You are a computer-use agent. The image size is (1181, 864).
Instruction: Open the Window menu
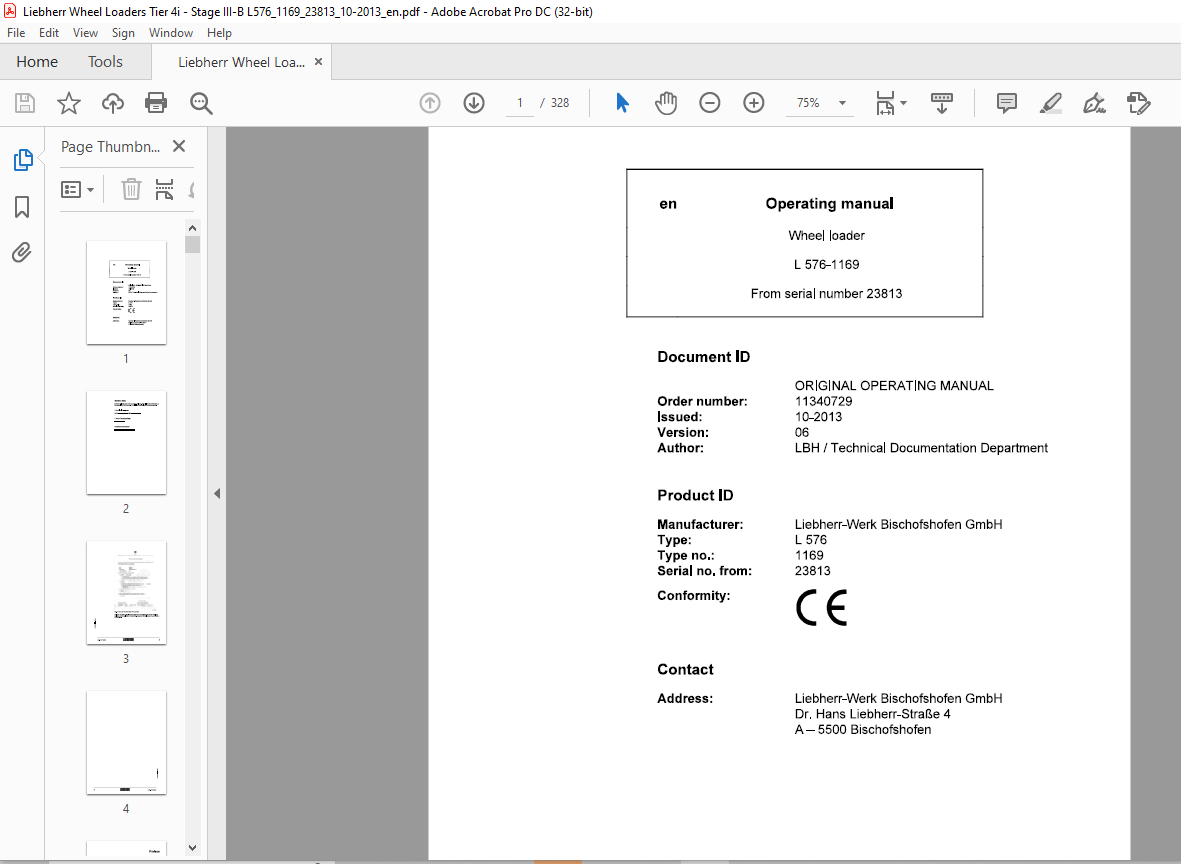coord(171,32)
